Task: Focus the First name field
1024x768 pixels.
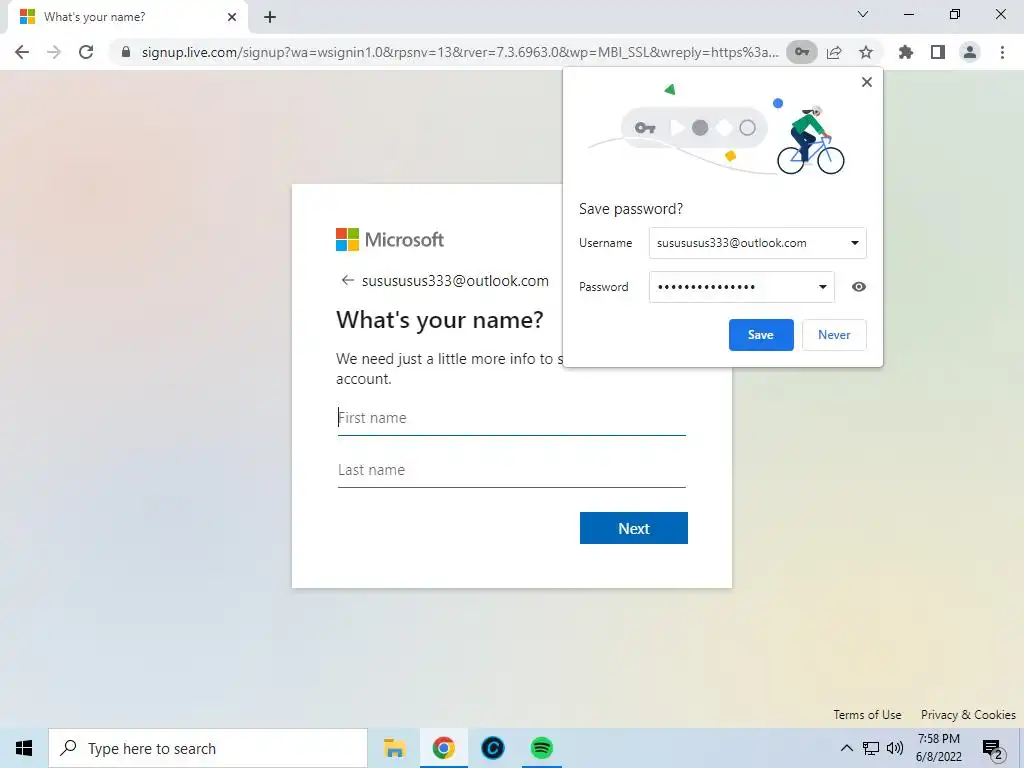Action: [511, 418]
